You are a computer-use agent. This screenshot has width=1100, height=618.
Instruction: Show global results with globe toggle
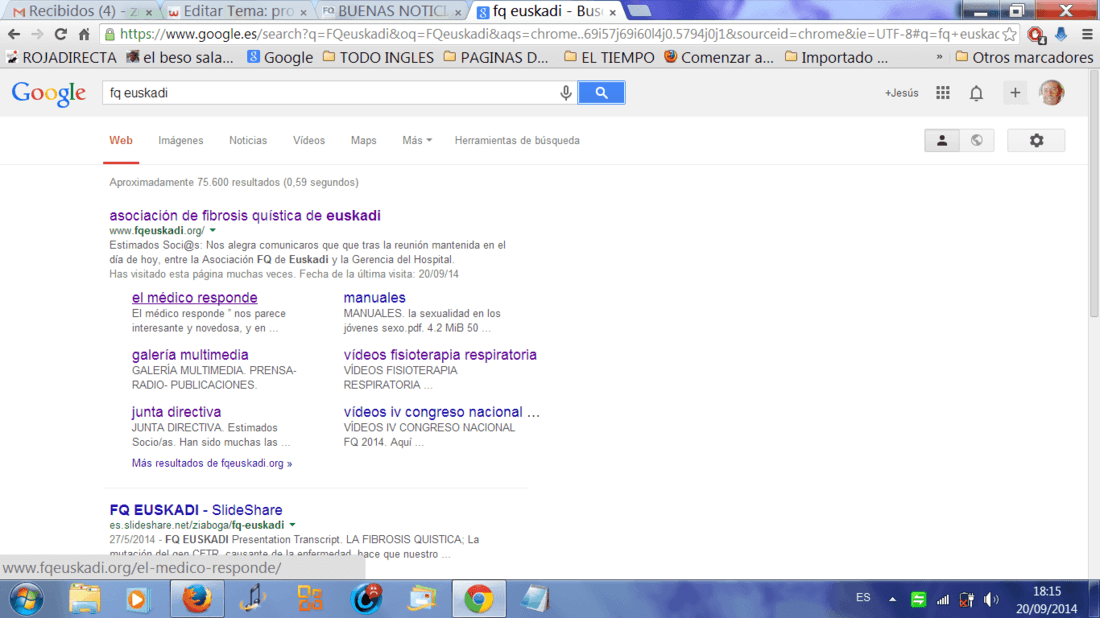tap(977, 140)
